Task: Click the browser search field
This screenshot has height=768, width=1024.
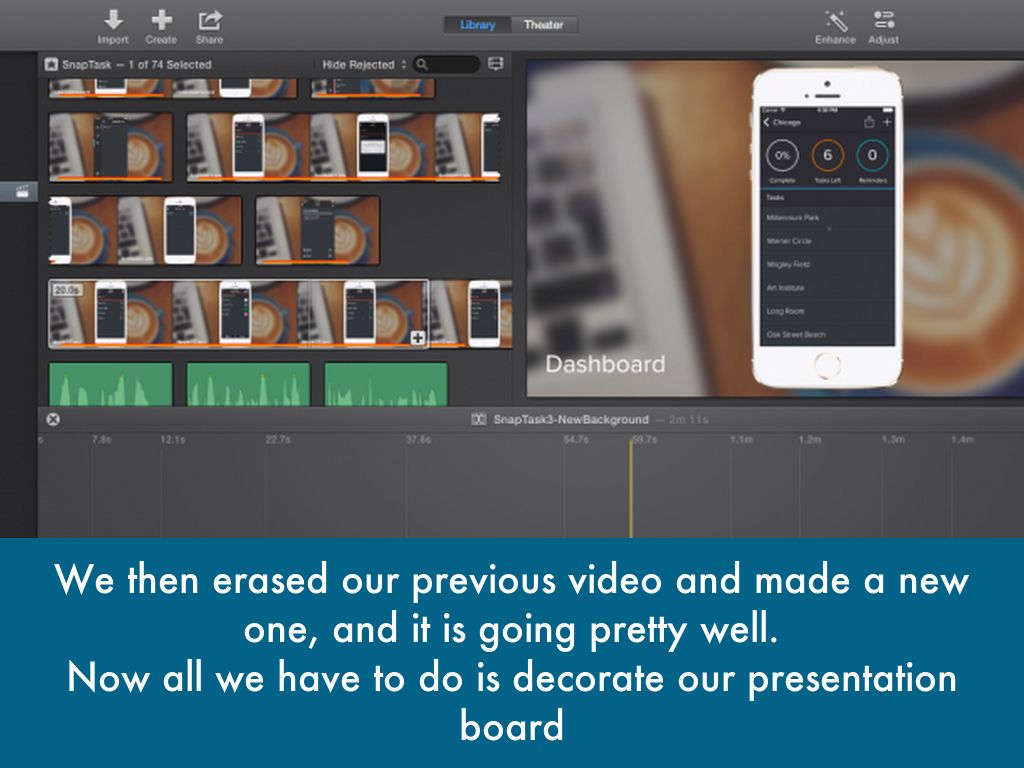Action: coord(448,64)
